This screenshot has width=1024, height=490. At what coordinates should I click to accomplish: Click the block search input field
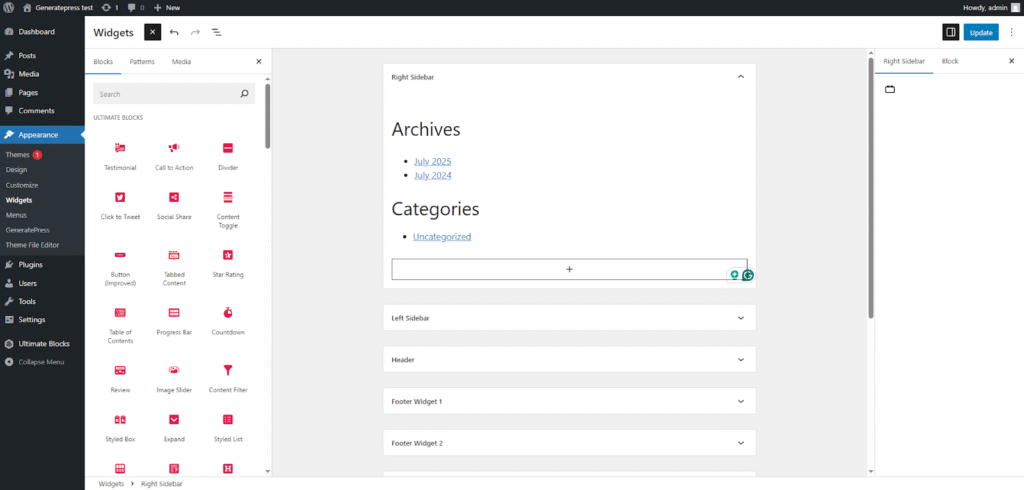pos(165,94)
